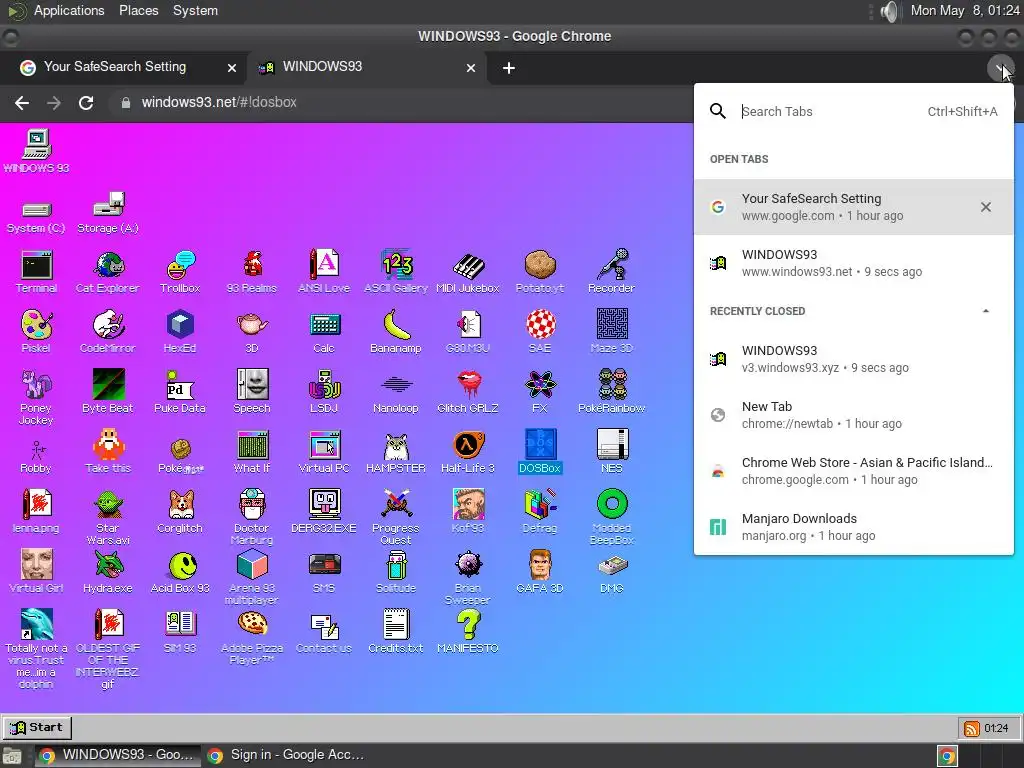The height and width of the screenshot is (768, 1024).
Task: Open the Speech icon
Action: click(x=252, y=392)
